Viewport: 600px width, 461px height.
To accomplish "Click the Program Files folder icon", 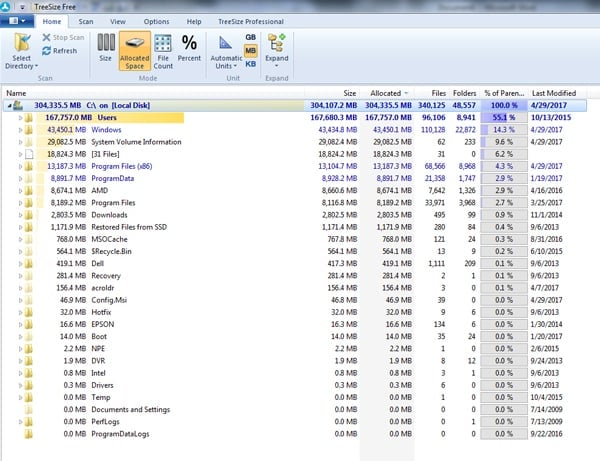I will [29, 203].
